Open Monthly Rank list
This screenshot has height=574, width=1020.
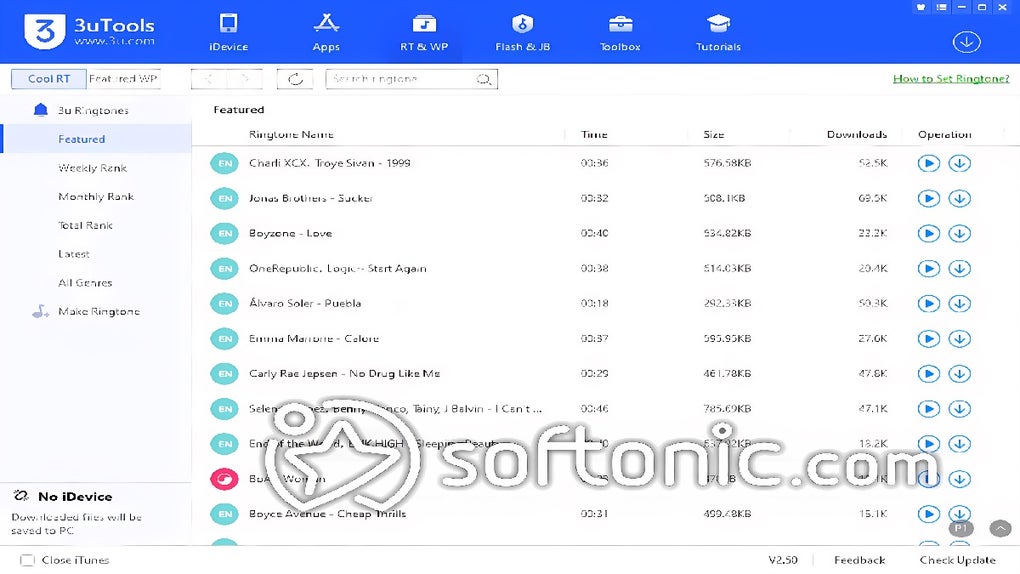click(96, 197)
